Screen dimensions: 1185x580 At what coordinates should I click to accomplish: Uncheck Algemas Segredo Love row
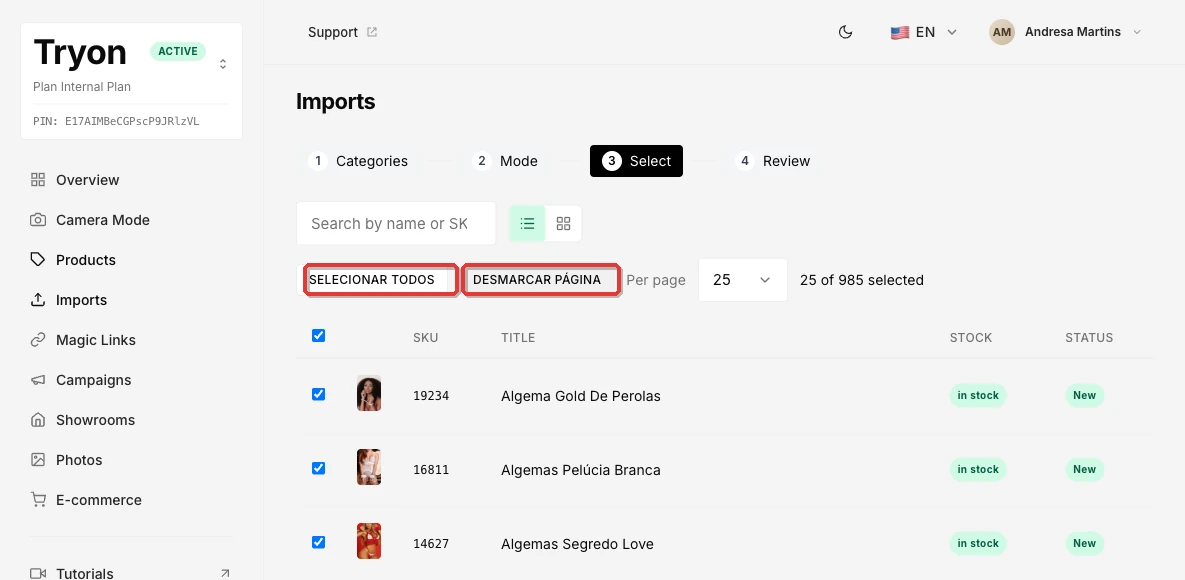tap(318, 542)
